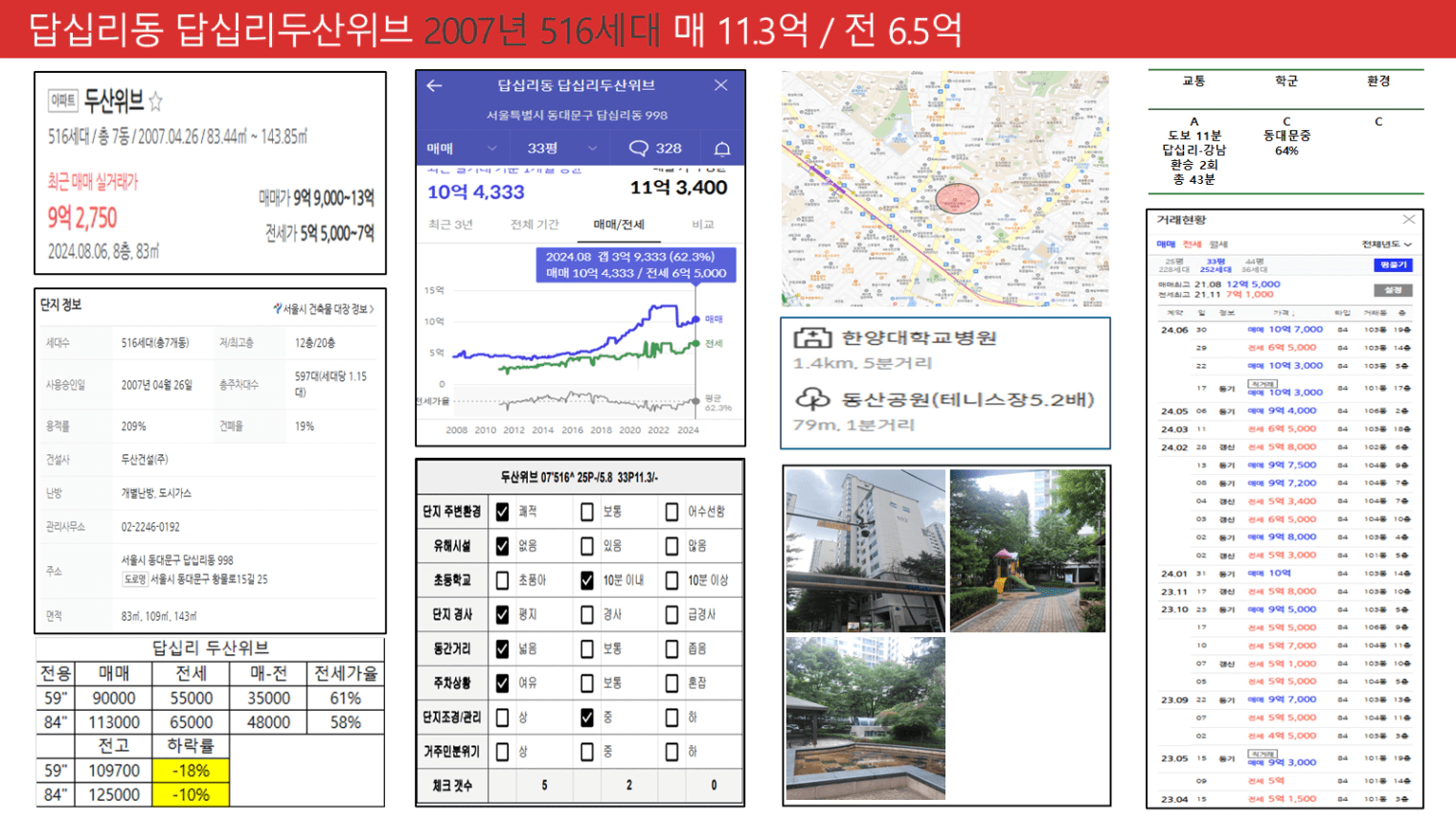This screenshot has height=819, width=1456.
Task: Select the 25평 228세대 size tab
Action: point(1174,265)
